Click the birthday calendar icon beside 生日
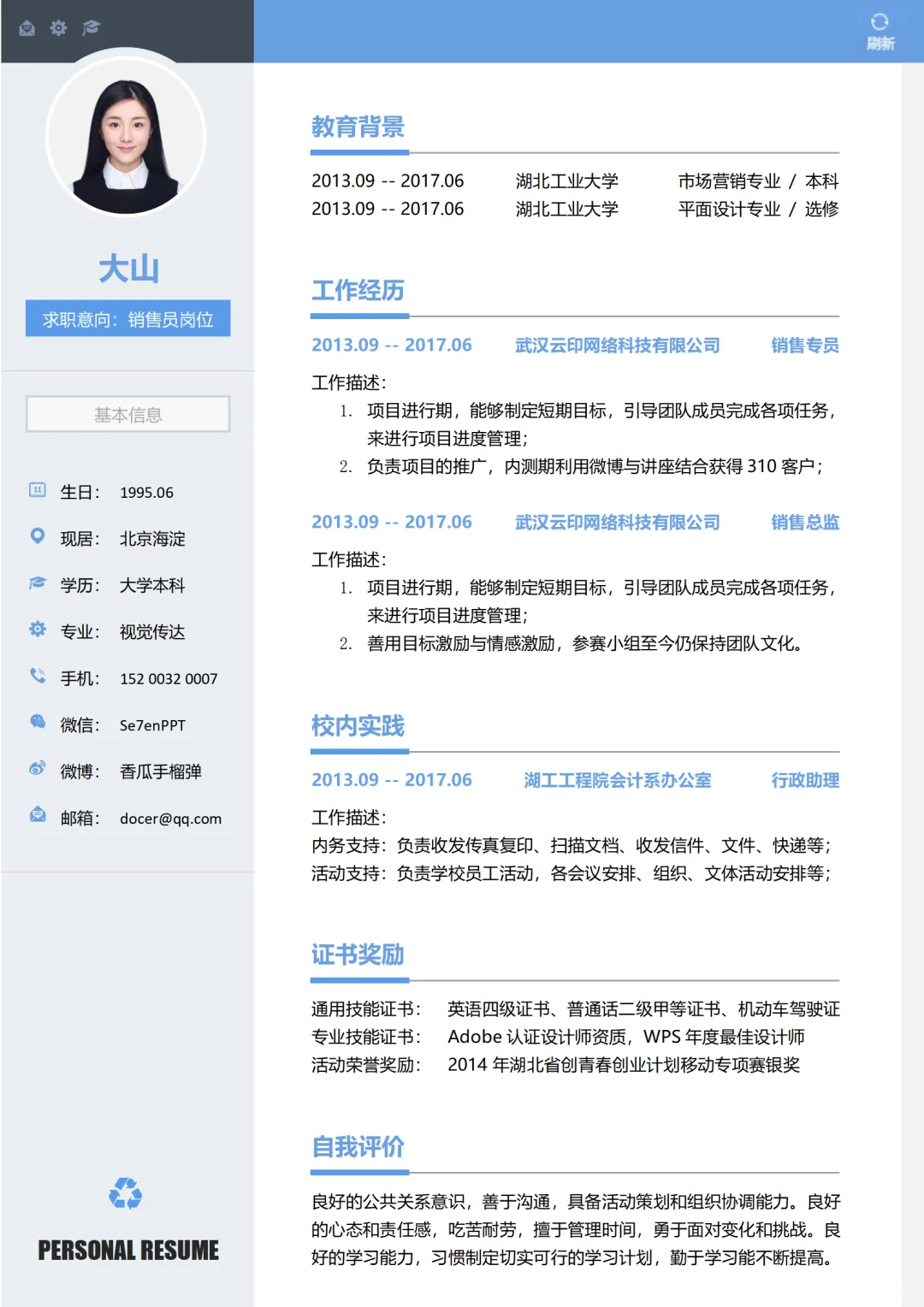Viewport: 924px width, 1307px height. coord(37,489)
